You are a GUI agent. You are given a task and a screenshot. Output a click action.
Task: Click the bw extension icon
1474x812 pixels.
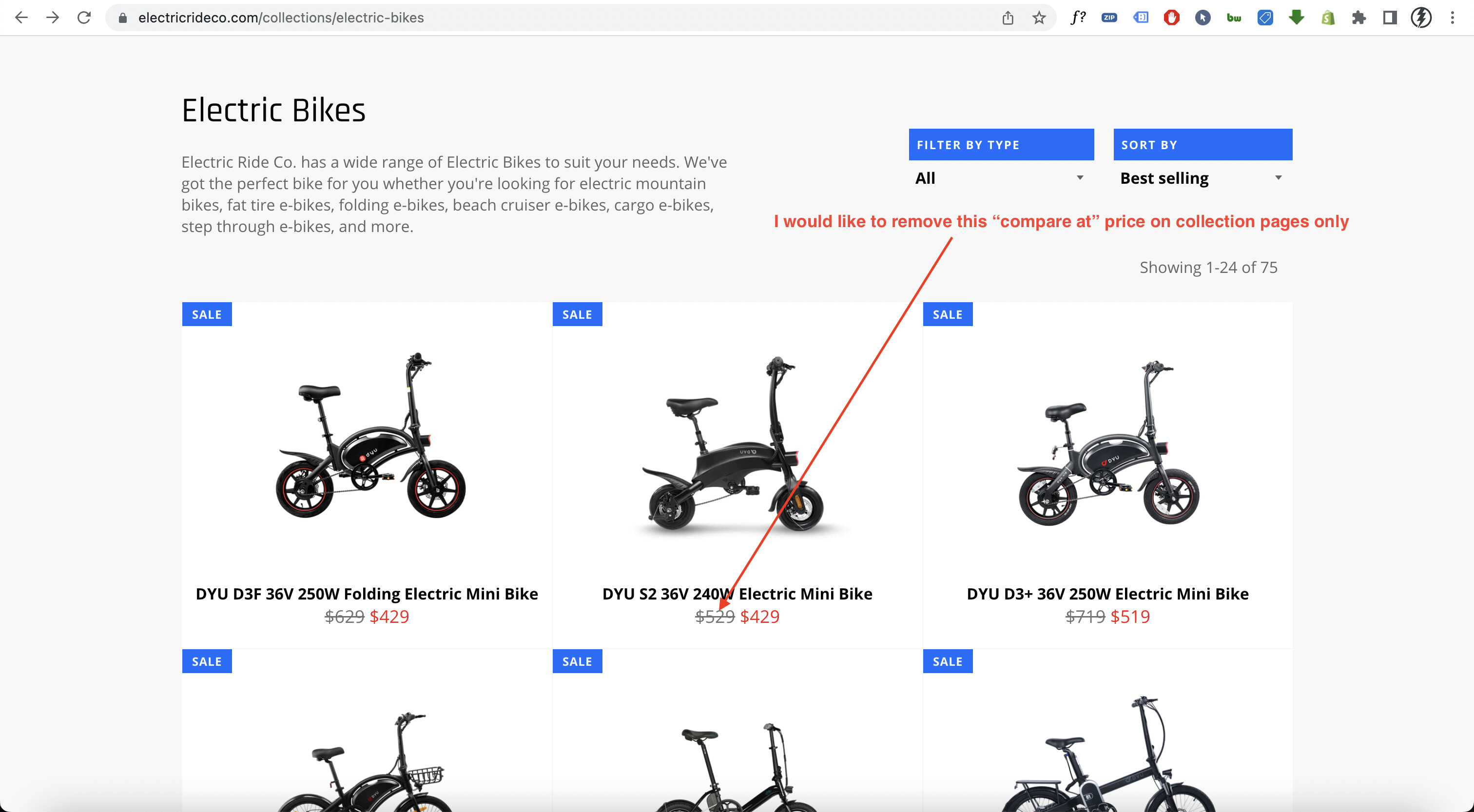tap(1234, 18)
